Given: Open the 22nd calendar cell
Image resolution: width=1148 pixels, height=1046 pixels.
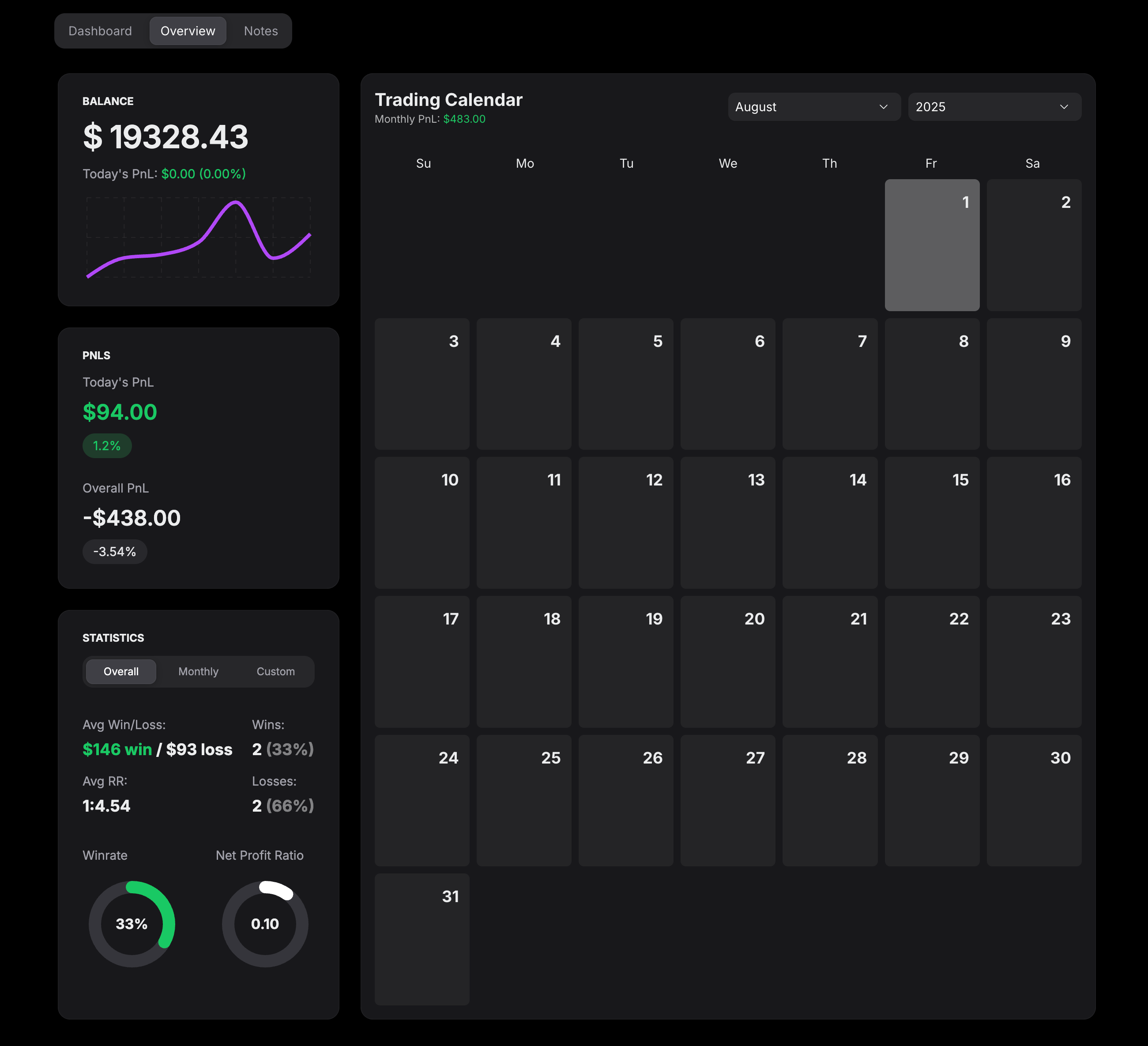Looking at the screenshot, I should 932,662.
